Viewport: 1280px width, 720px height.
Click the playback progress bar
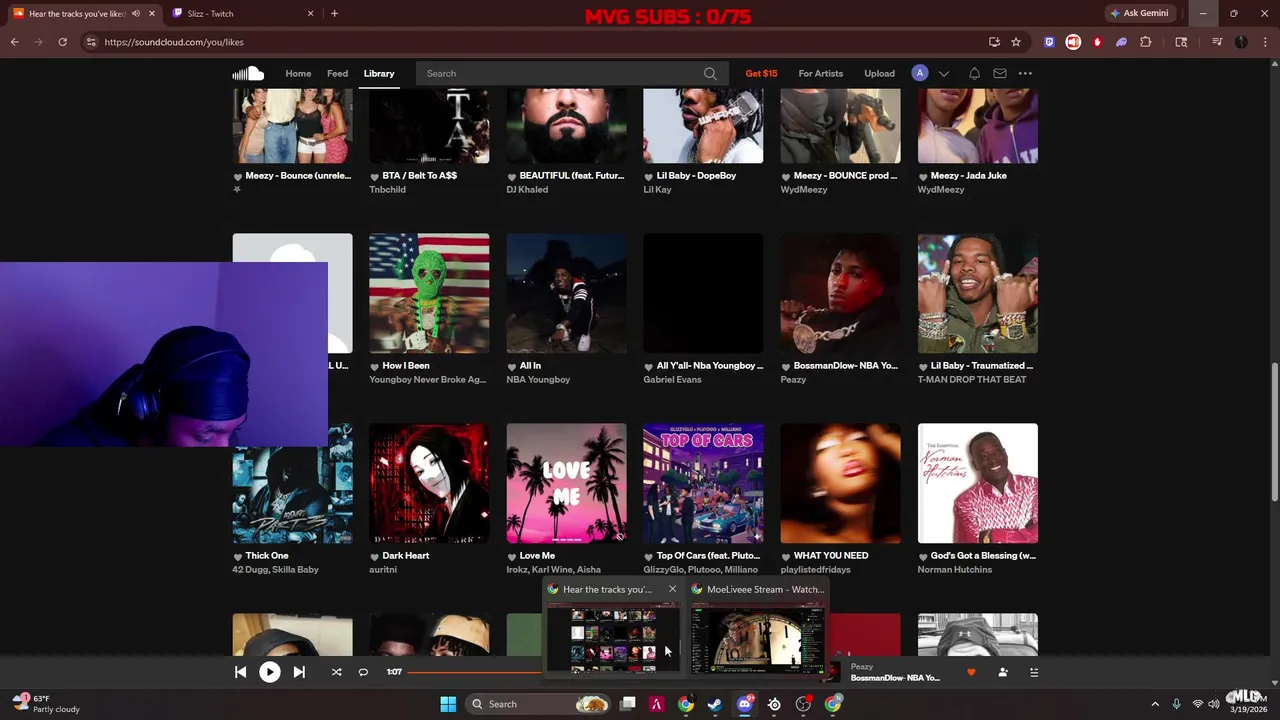475,672
